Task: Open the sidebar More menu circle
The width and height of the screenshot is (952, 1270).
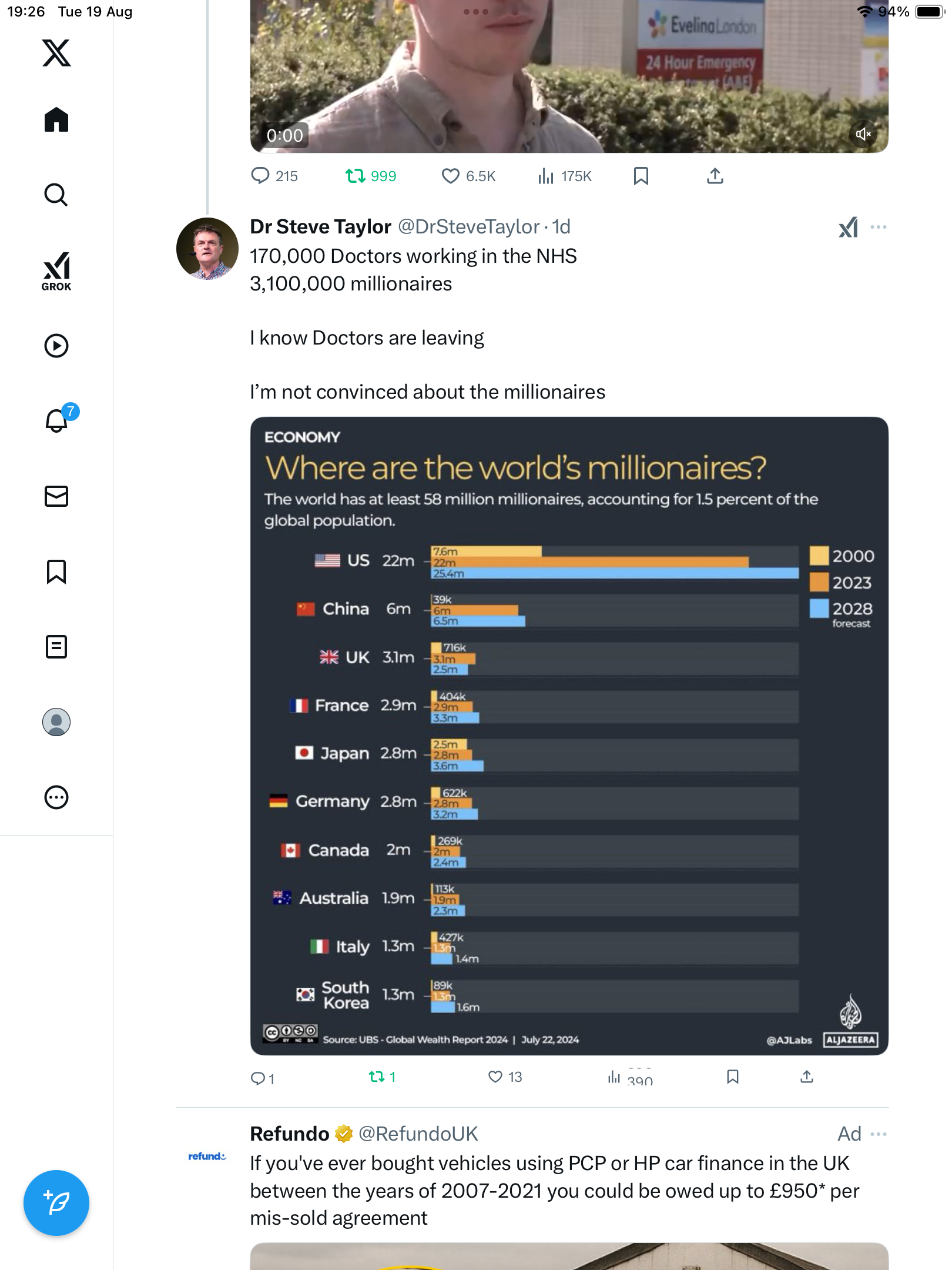Action: coord(56,797)
